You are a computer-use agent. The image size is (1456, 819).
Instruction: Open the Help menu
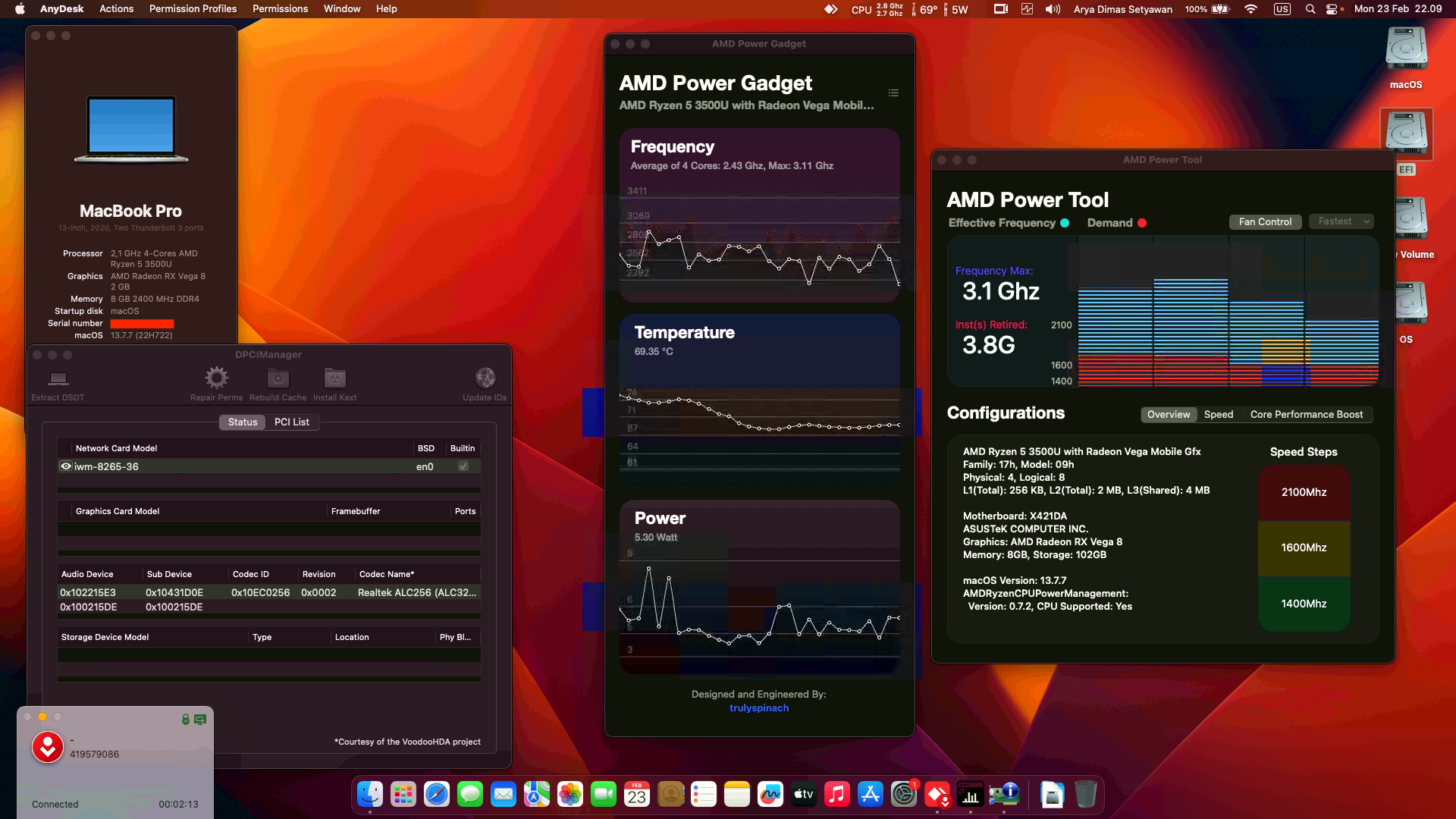pyautogui.click(x=386, y=8)
